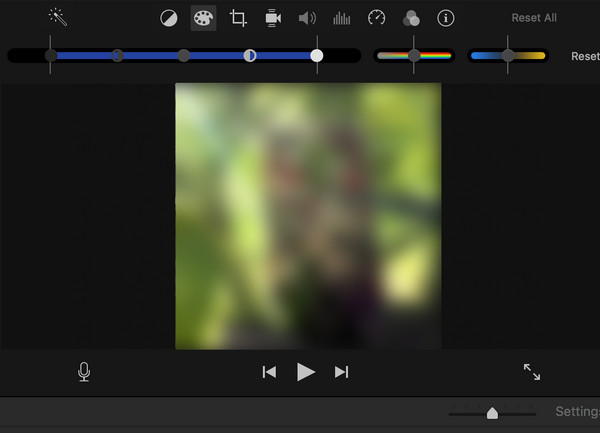This screenshot has height=433, width=600.
Task: Click the timeline zoom slider handle
Action: (x=492, y=413)
